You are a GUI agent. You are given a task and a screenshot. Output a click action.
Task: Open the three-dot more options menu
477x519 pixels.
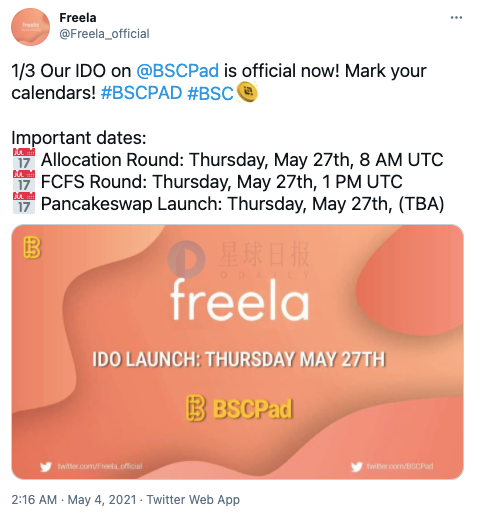pyautogui.click(x=456, y=18)
